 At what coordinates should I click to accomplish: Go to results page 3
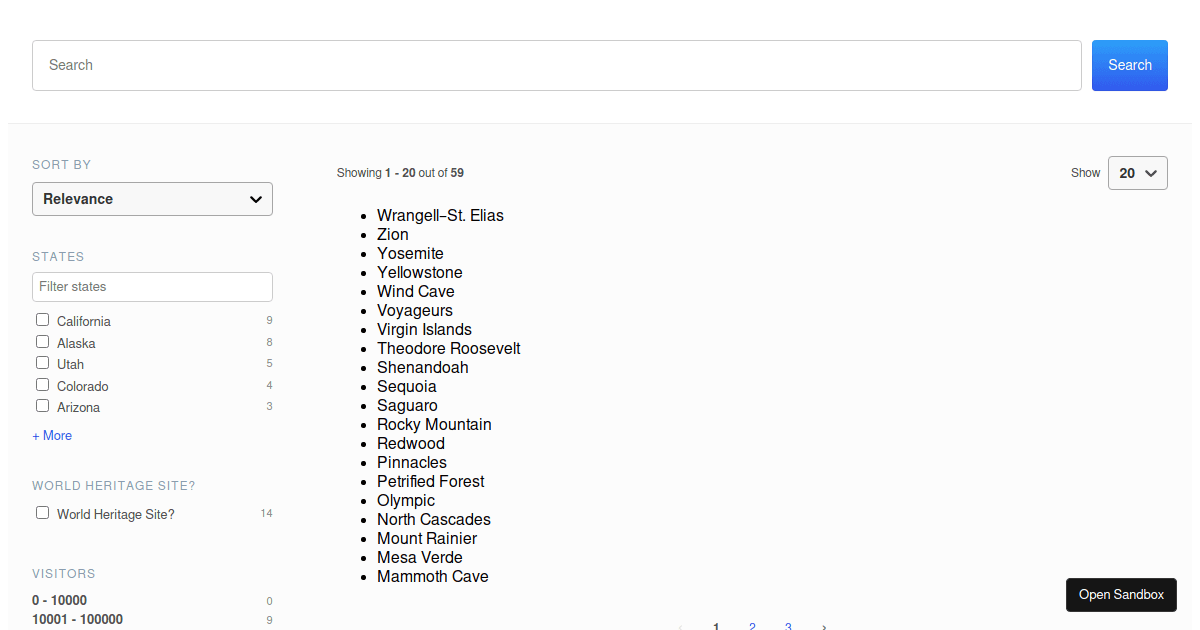pos(788,626)
